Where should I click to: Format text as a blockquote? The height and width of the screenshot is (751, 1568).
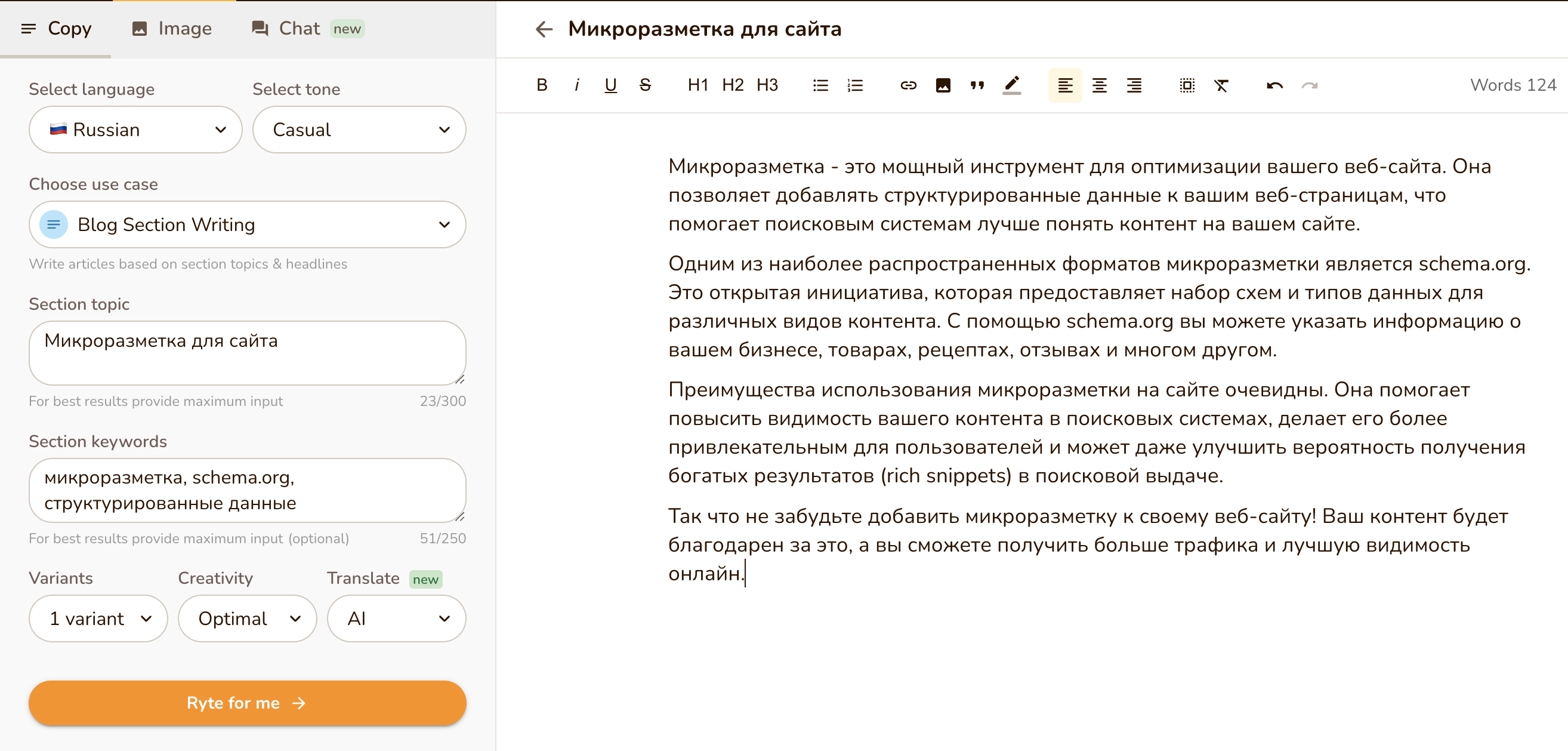(x=977, y=85)
